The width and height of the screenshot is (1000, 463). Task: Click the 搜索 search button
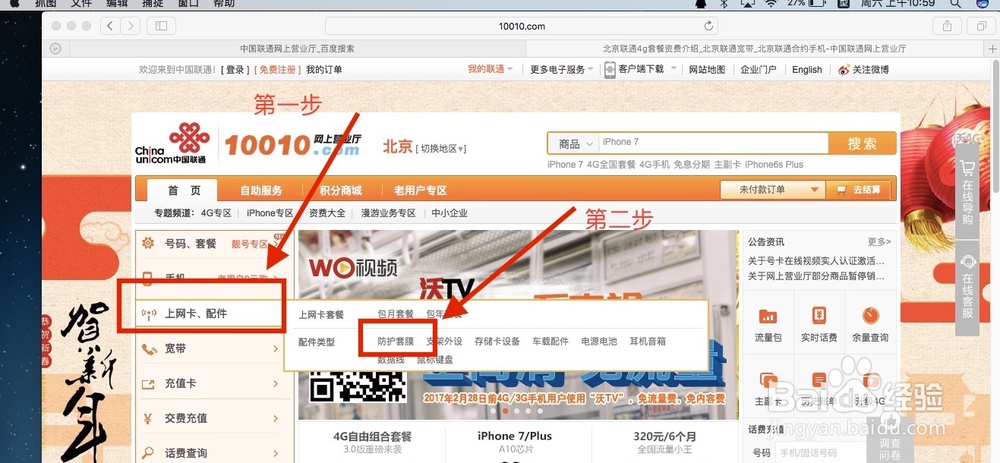(x=862, y=144)
